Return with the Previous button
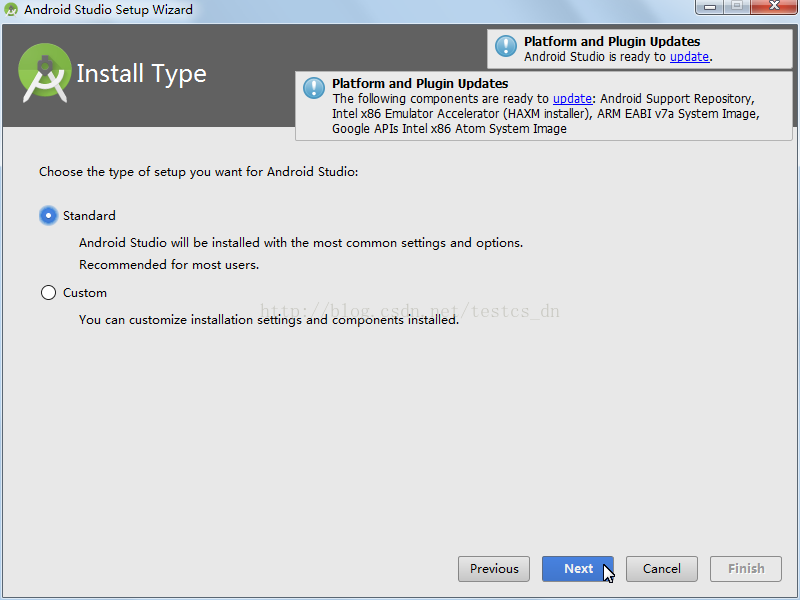 [494, 569]
